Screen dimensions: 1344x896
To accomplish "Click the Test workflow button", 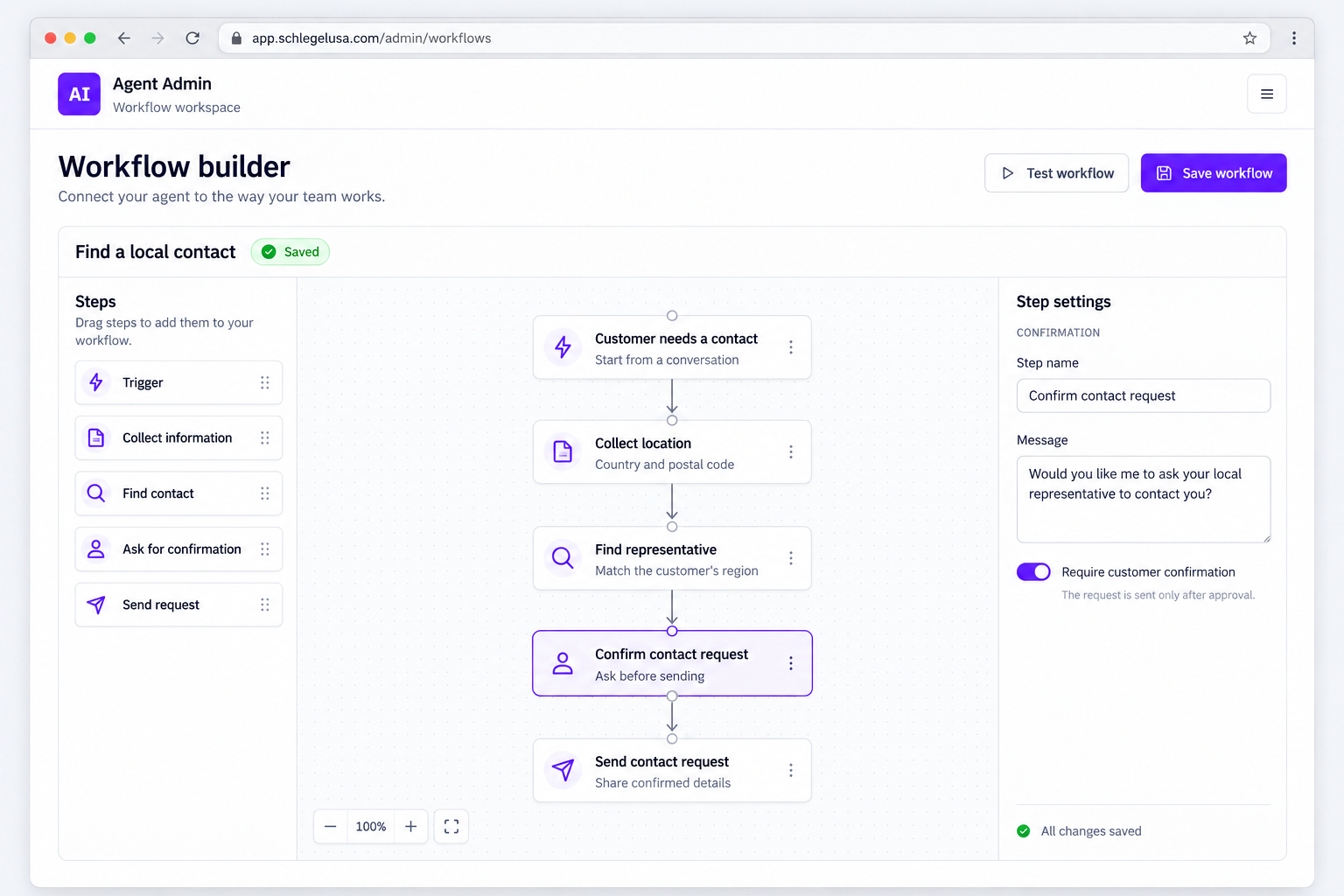I will click(x=1056, y=173).
